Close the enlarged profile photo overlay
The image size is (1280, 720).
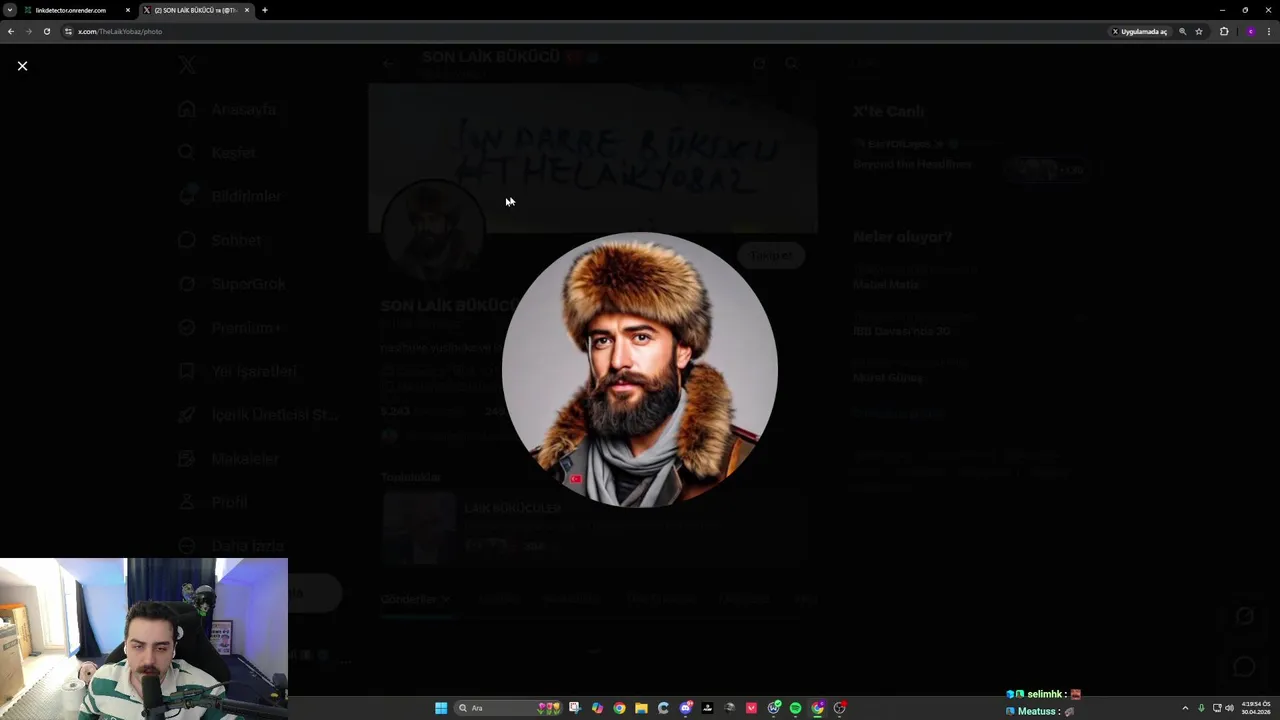pos(22,66)
